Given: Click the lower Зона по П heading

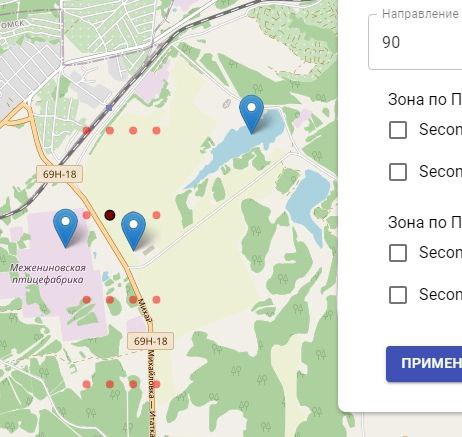Looking at the screenshot, I should click(425, 222).
